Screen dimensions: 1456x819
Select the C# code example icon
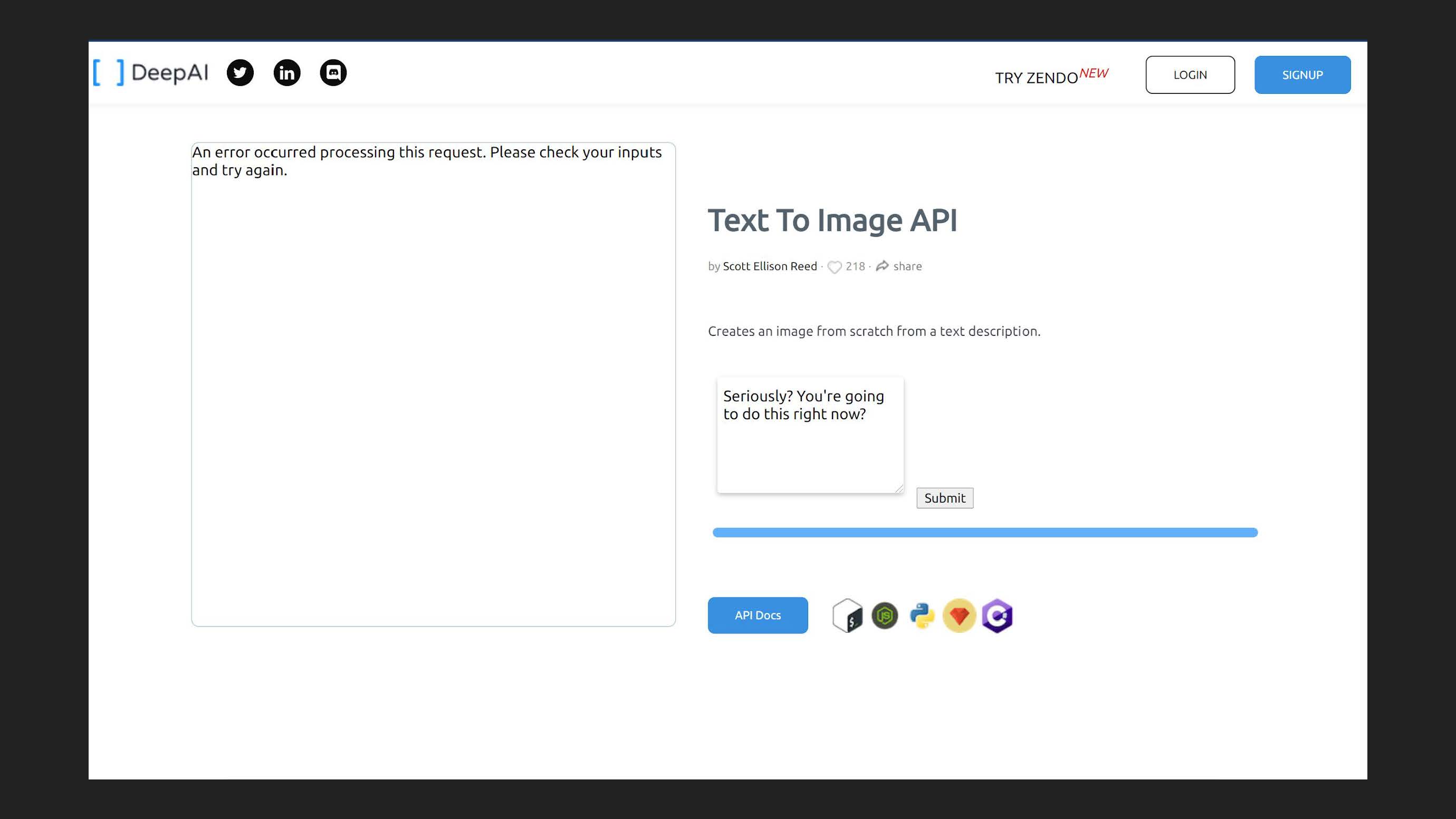(x=997, y=615)
